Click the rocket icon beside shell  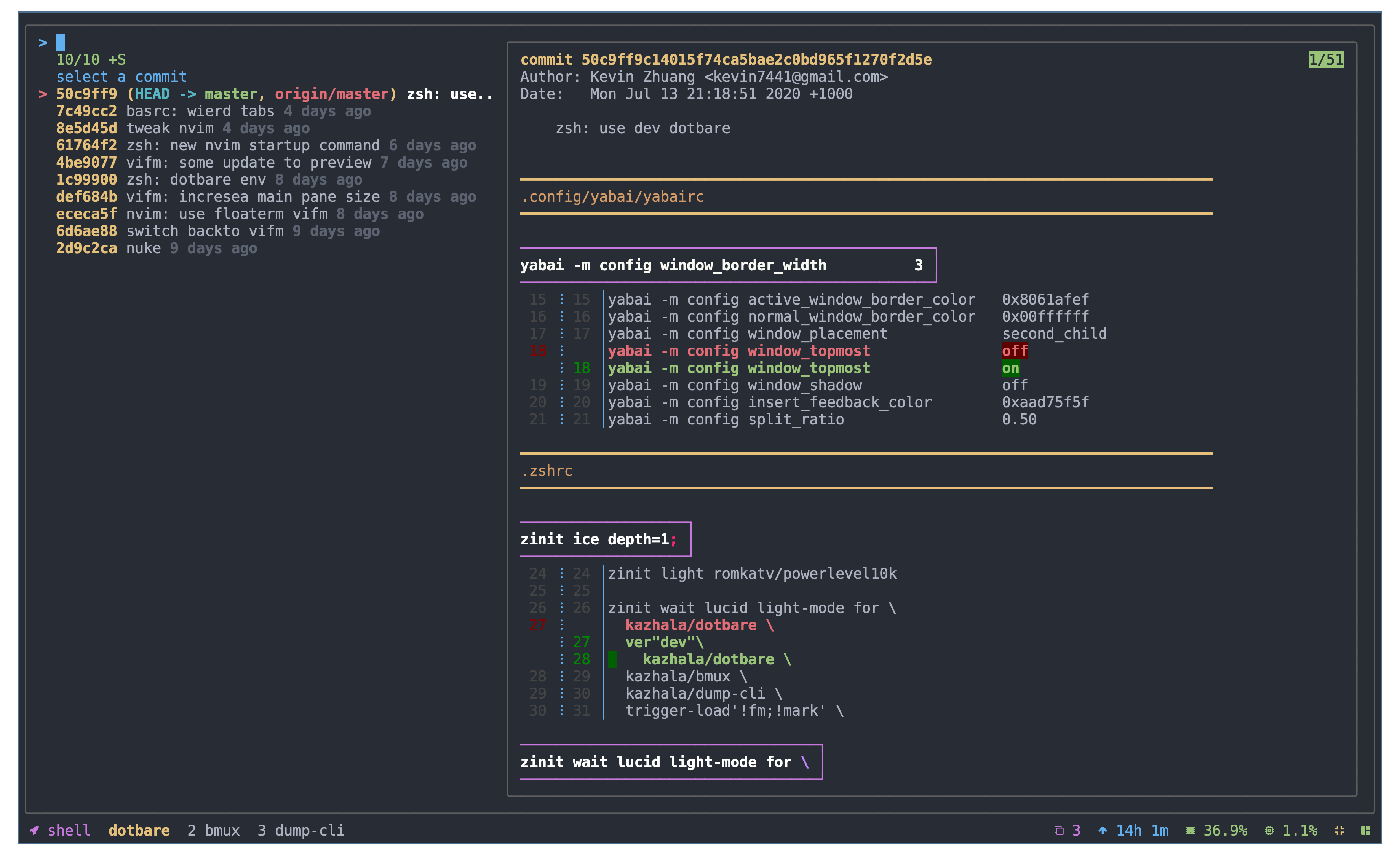tap(34, 830)
